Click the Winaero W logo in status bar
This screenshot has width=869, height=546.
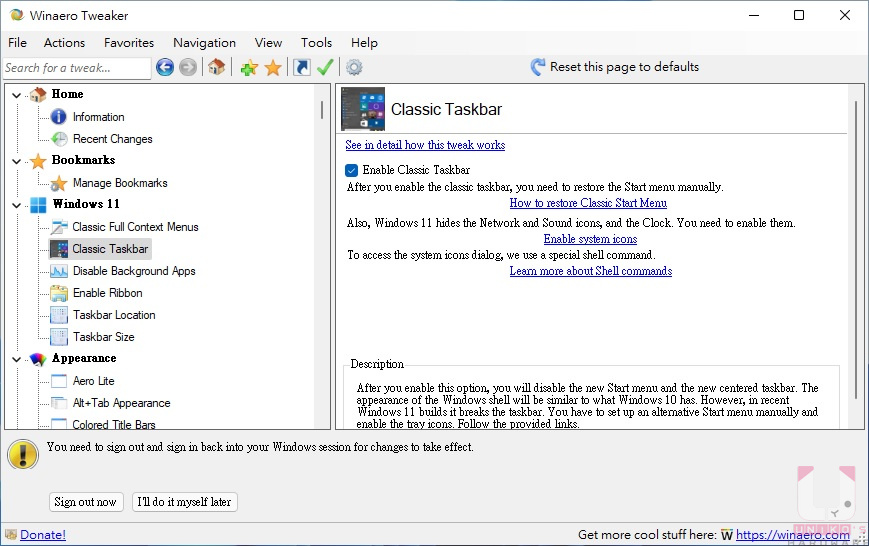tap(727, 535)
